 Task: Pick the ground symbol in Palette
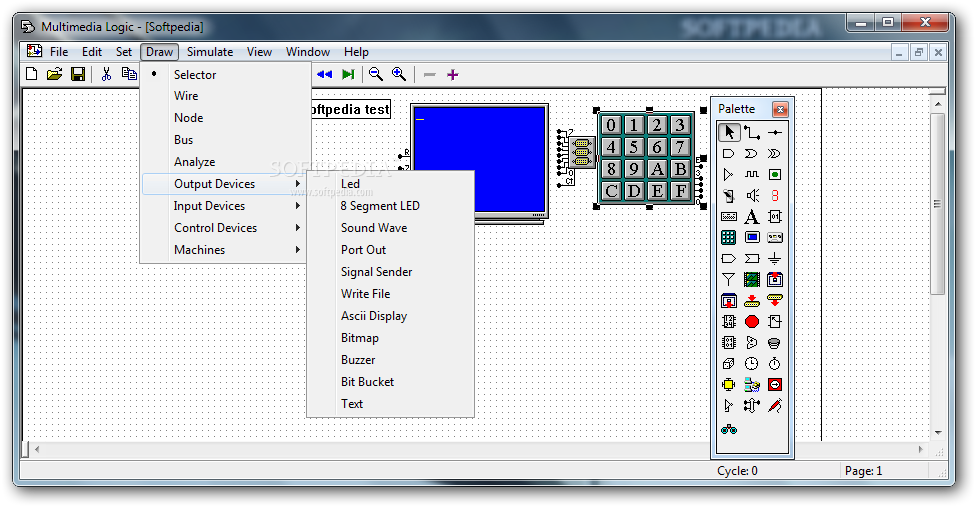(x=775, y=259)
